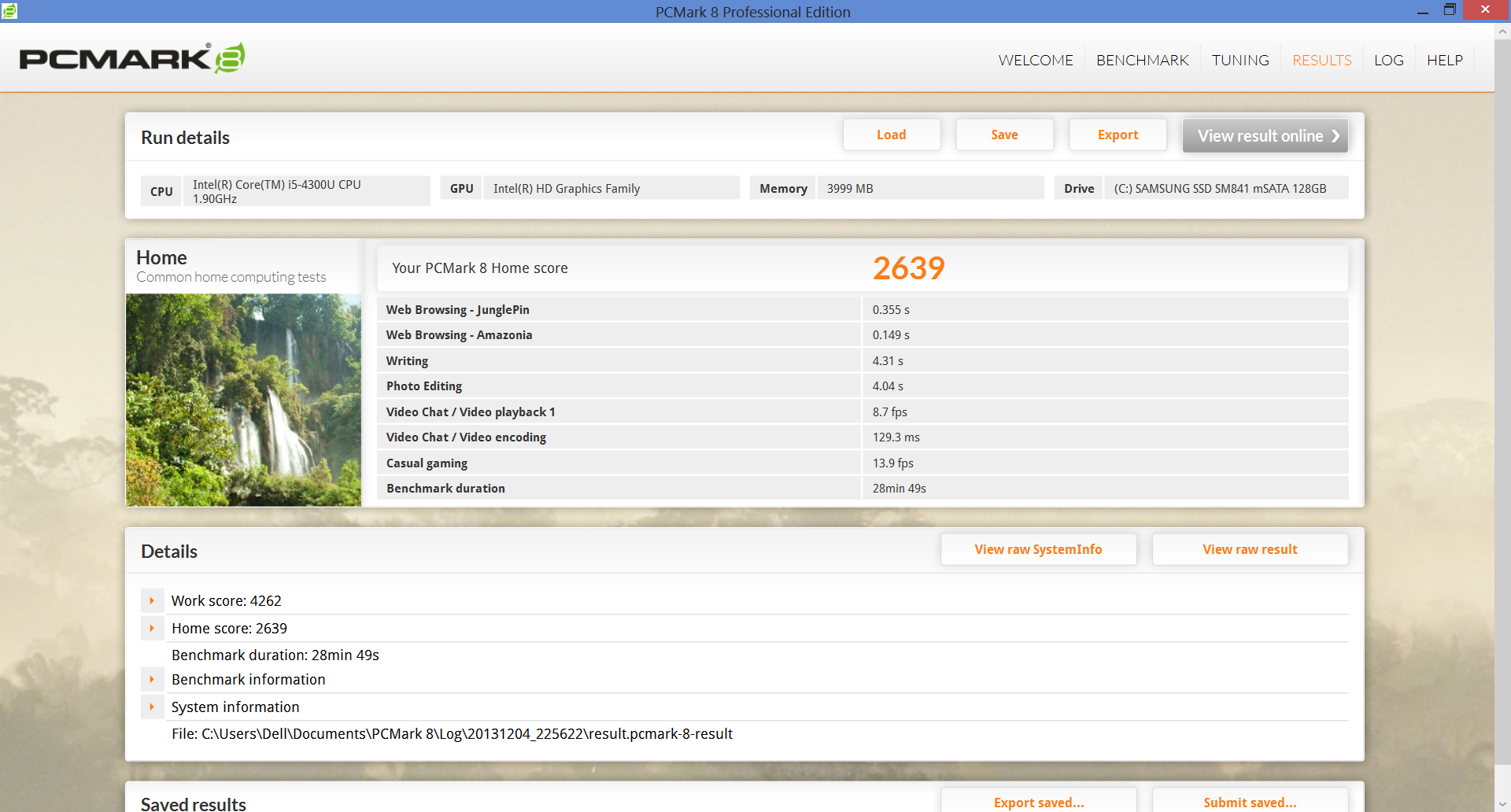Image resolution: width=1511 pixels, height=812 pixels.
Task: Expand the Work score details
Action: [x=152, y=600]
